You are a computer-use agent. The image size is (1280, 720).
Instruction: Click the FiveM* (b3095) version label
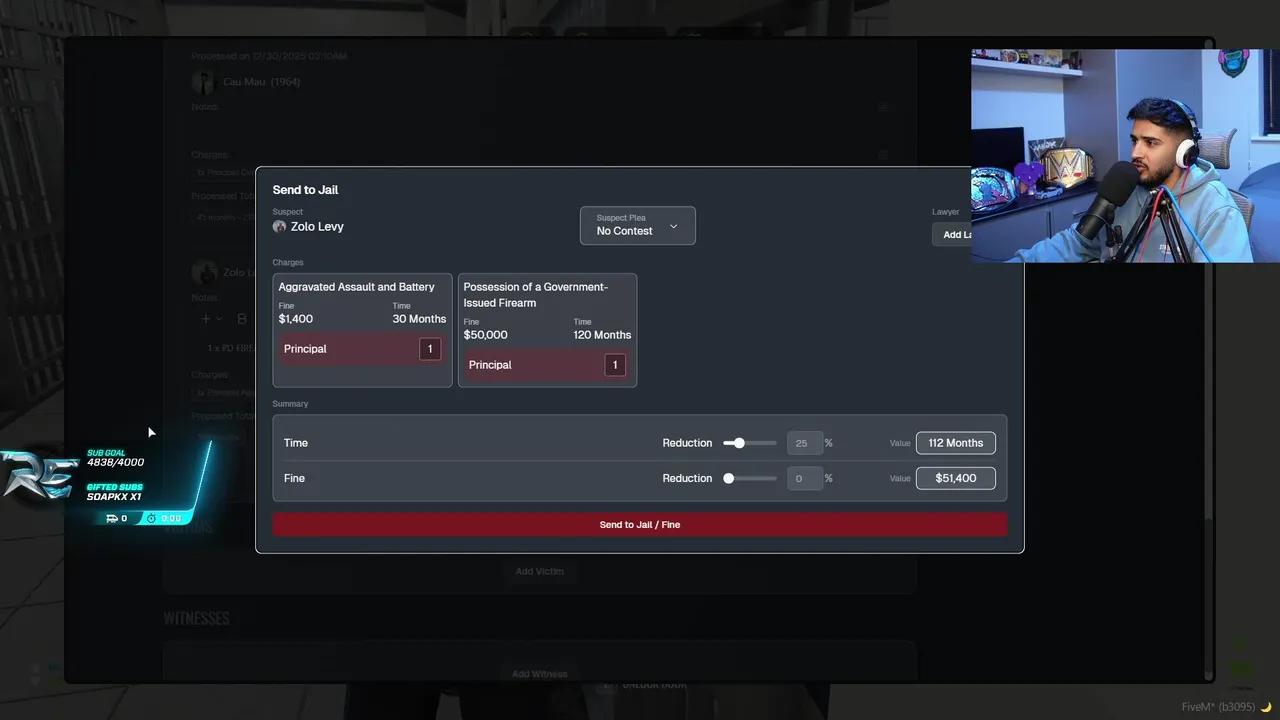[x=1218, y=707]
